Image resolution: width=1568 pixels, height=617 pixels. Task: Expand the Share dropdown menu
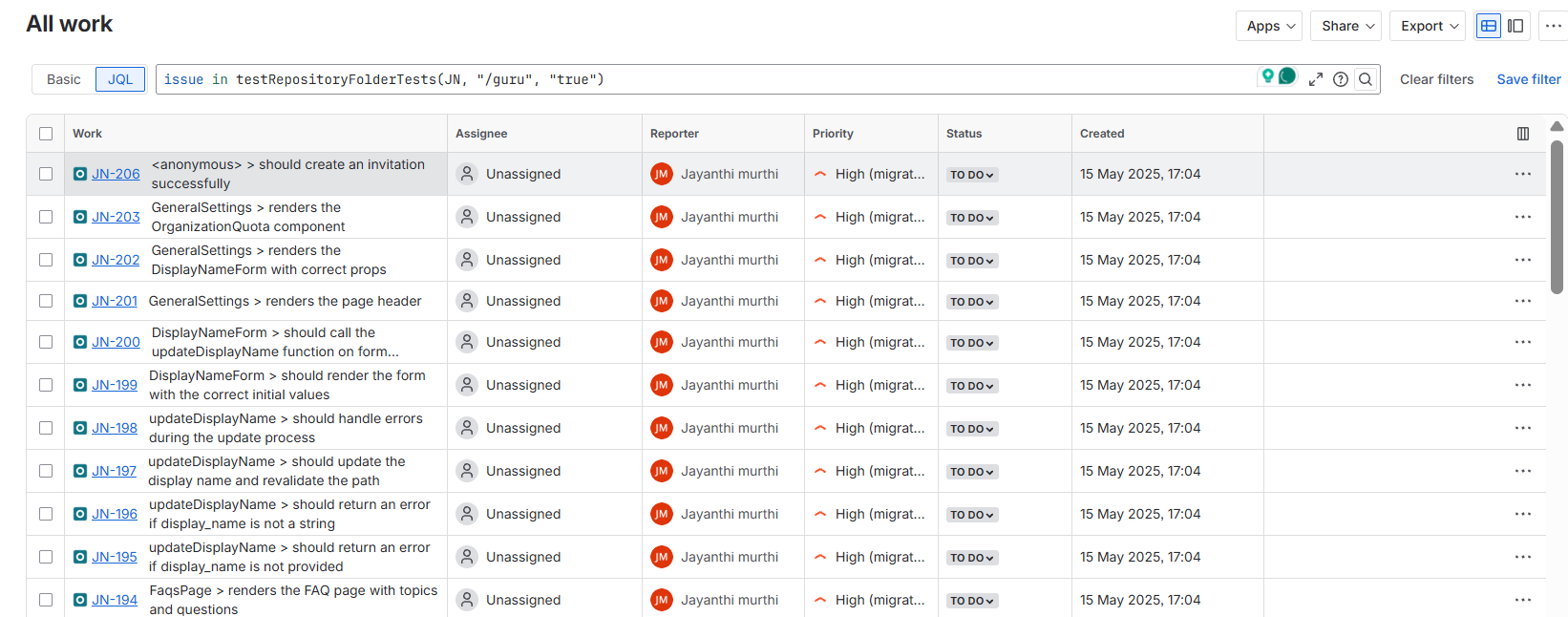pyautogui.click(x=1347, y=26)
